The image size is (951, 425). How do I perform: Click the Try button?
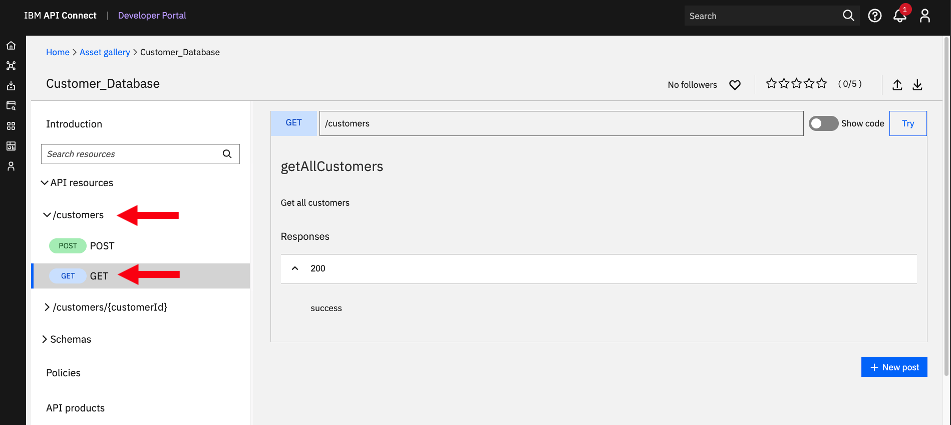908,123
